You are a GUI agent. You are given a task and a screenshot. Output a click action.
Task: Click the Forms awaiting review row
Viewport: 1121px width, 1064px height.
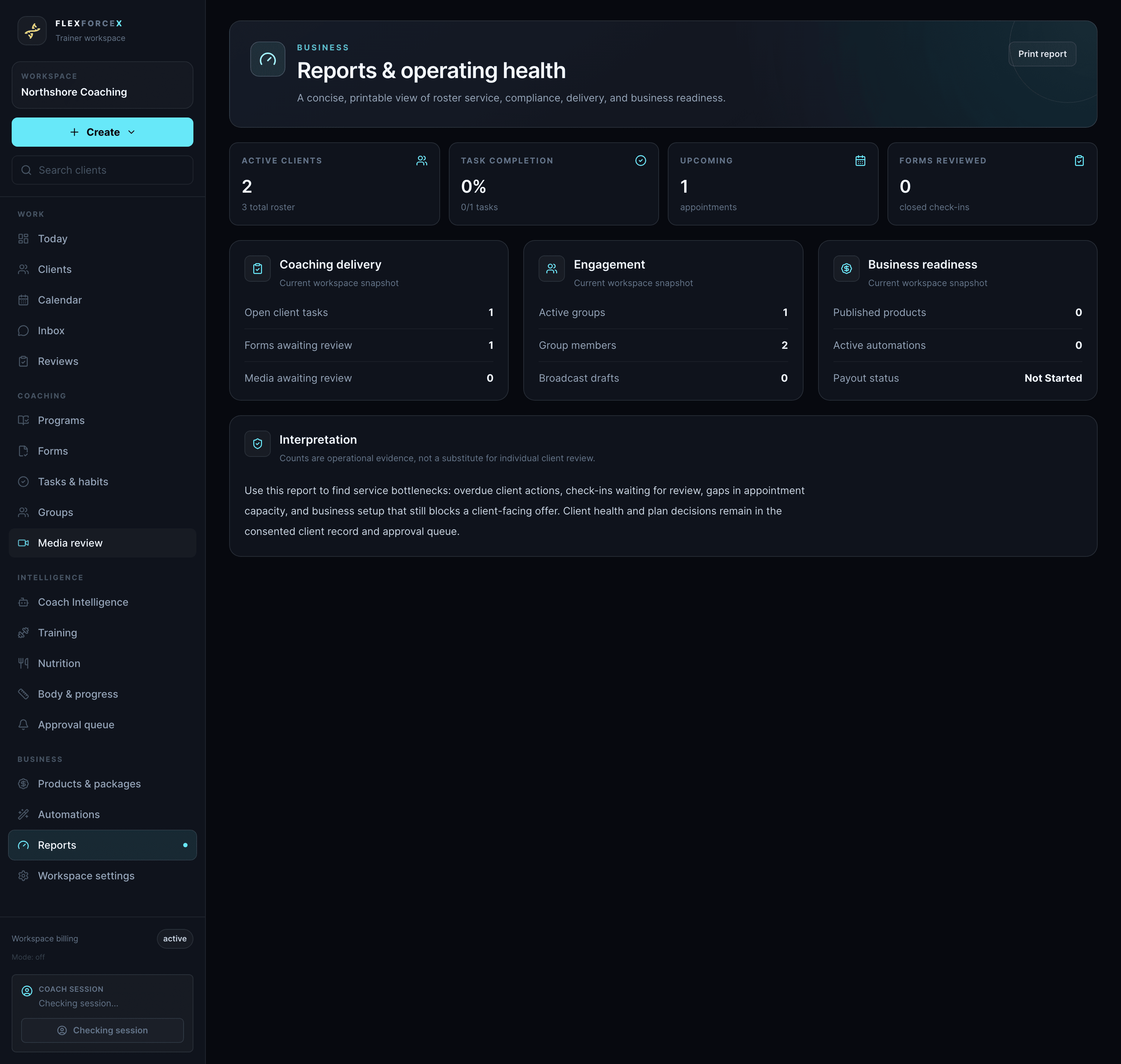(x=369, y=346)
